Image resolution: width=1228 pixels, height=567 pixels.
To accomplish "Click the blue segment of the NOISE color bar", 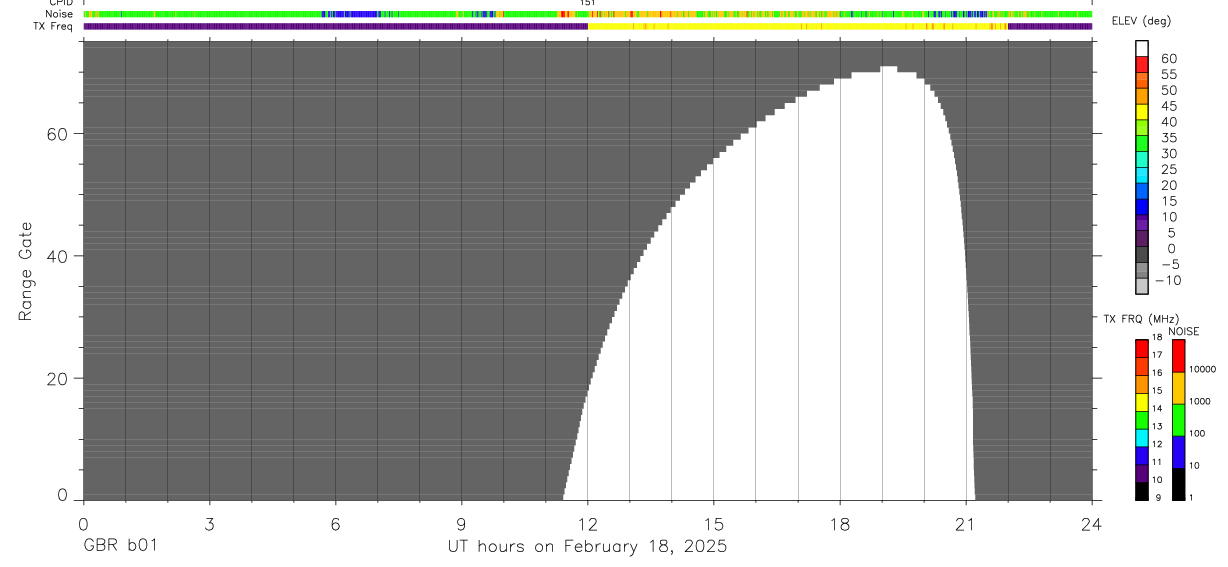I will click(x=1178, y=452).
